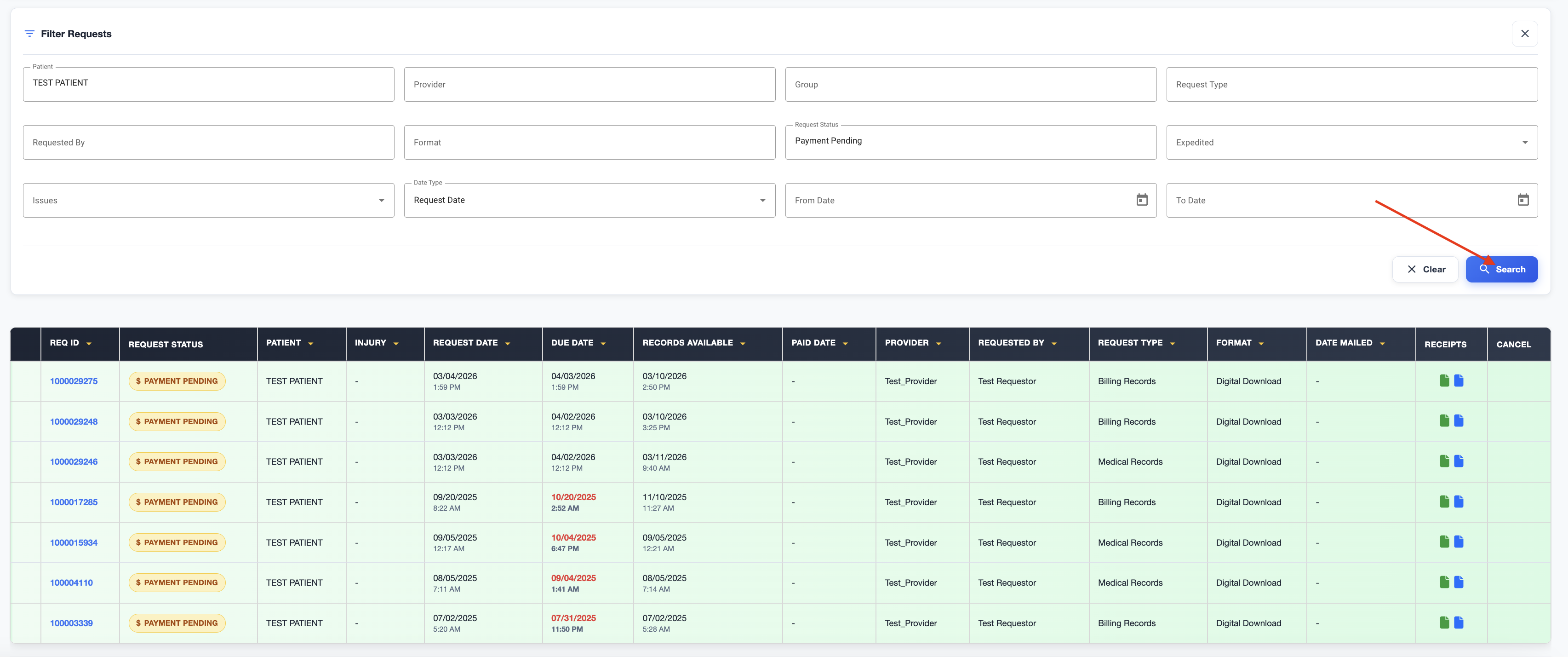Open the From Date calendar picker
The width and height of the screenshot is (1568, 657).
click(x=1141, y=200)
